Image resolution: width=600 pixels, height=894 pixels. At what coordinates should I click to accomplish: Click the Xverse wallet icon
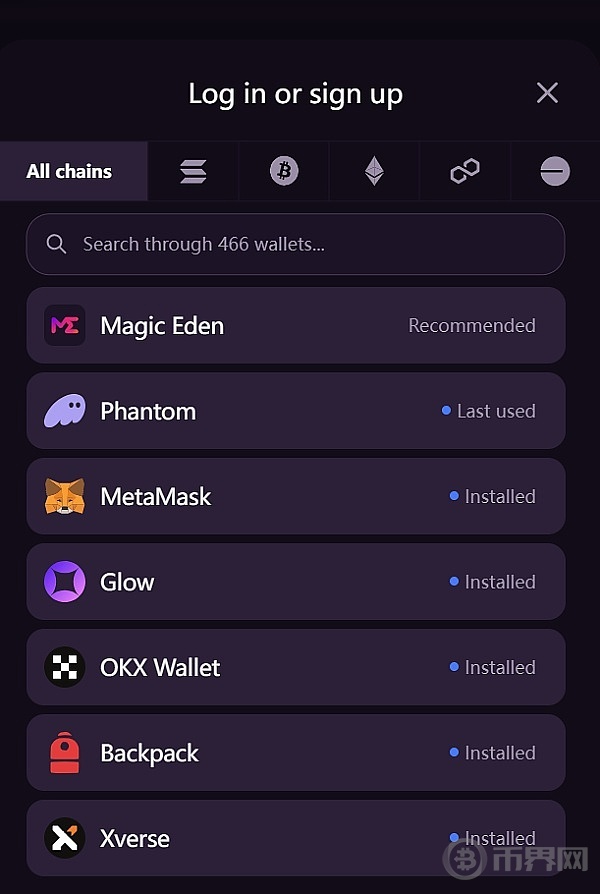click(x=65, y=838)
